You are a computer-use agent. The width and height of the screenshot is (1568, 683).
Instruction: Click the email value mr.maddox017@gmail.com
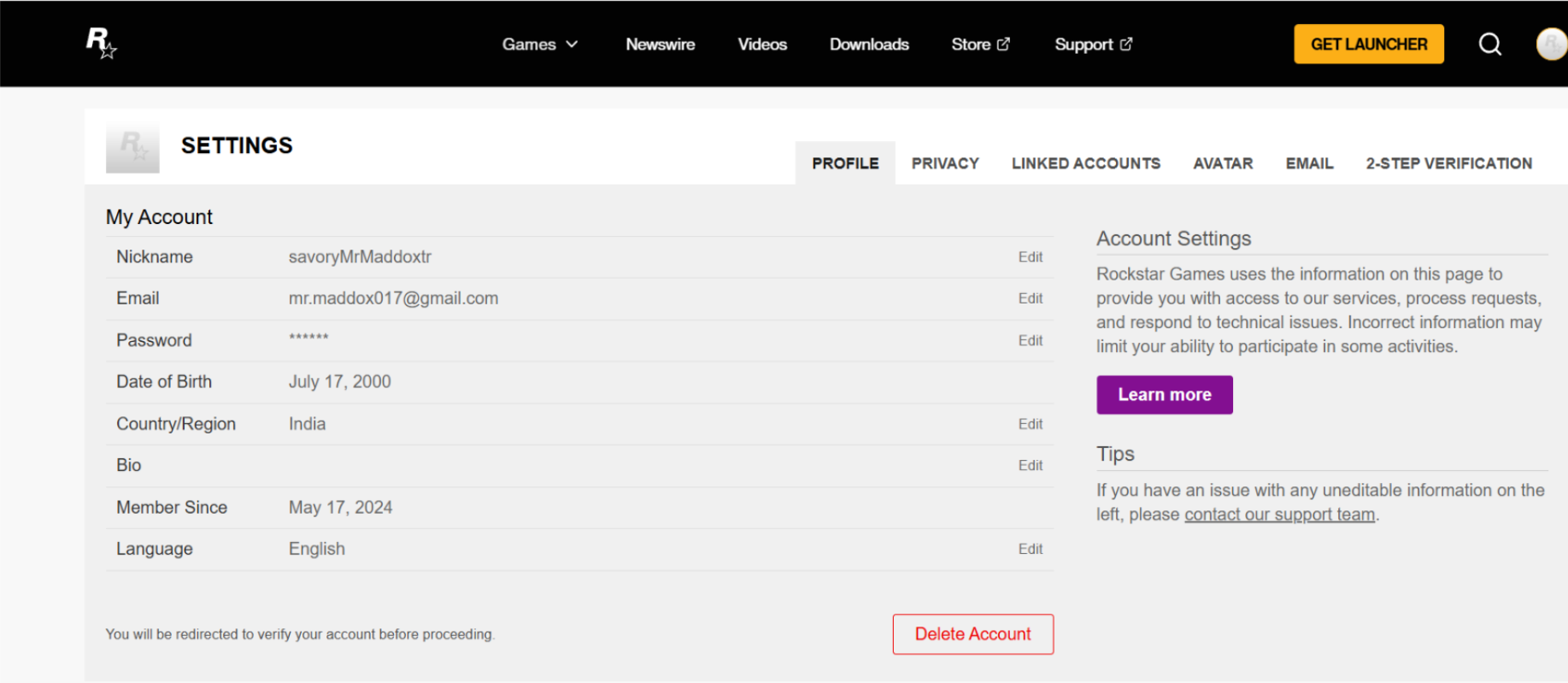pos(393,298)
